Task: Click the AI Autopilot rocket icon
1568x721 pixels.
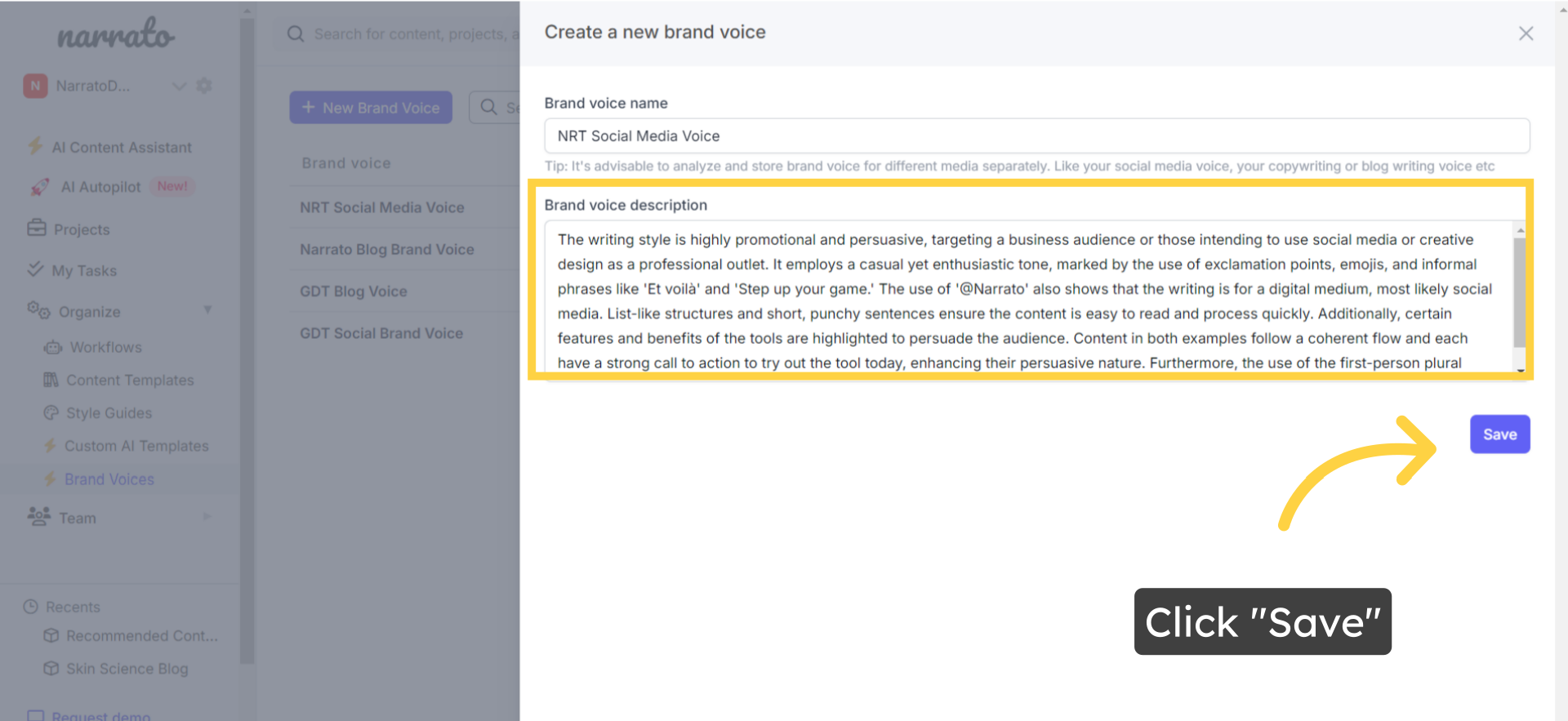Action: pos(39,187)
